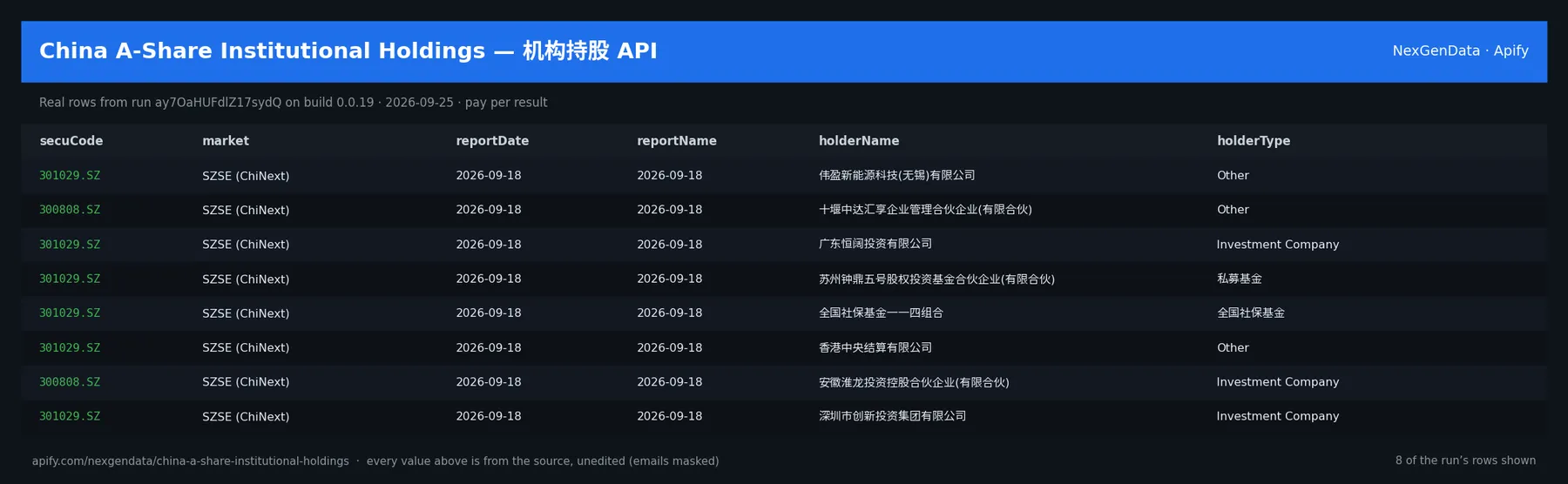Click secuCode 301029.SZ in the 全国社保基金一一四组合 row
The height and width of the screenshot is (484, 1568).
pyautogui.click(x=70, y=313)
